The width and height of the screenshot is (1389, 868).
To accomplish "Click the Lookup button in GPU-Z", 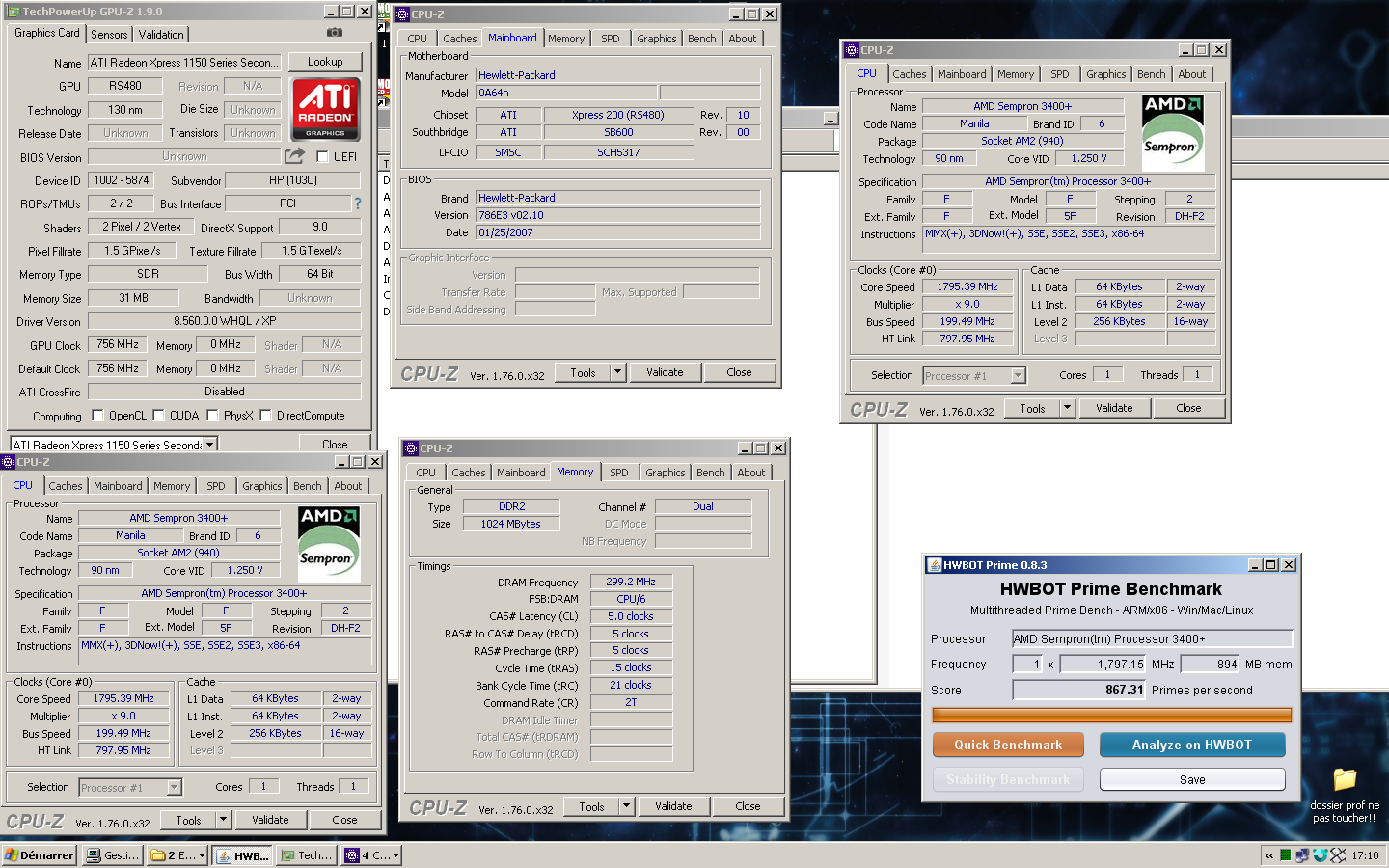I will point(325,62).
